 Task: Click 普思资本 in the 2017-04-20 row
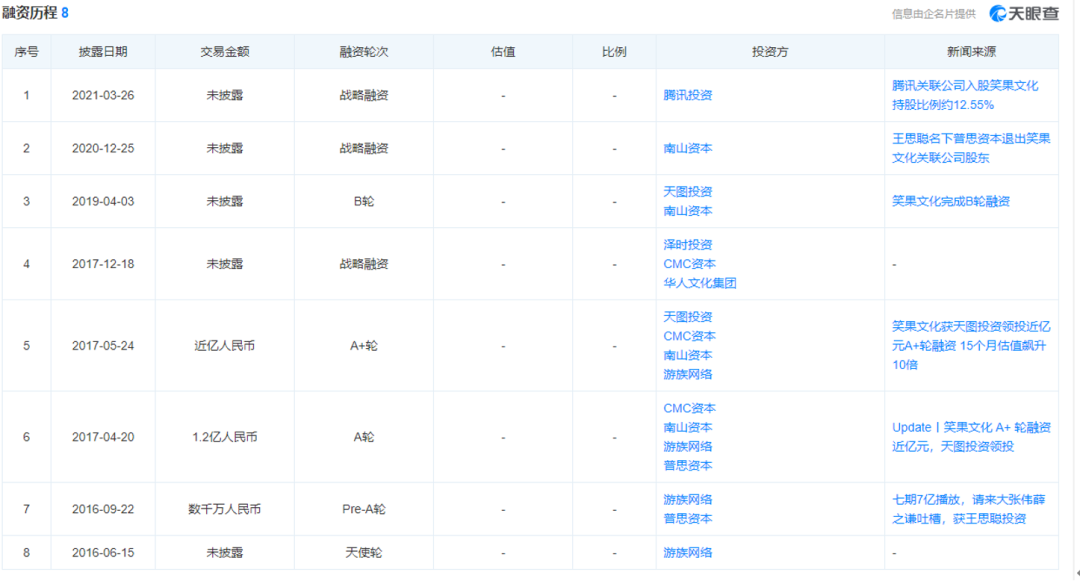point(687,466)
